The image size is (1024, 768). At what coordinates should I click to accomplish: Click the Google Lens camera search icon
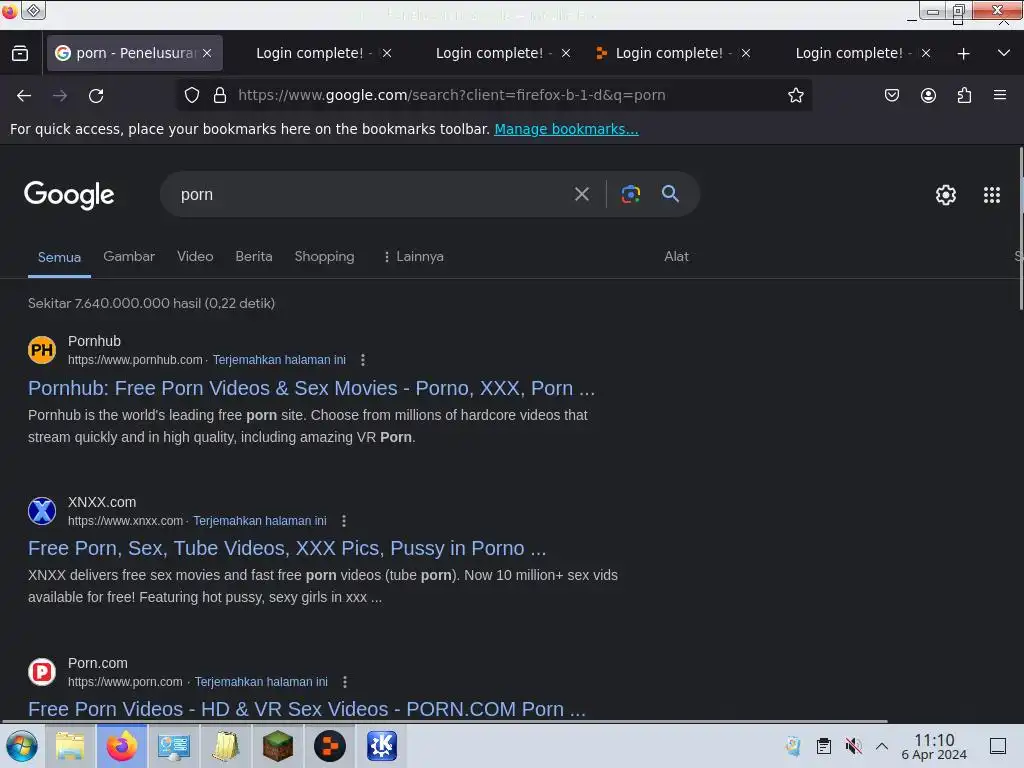(630, 194)
